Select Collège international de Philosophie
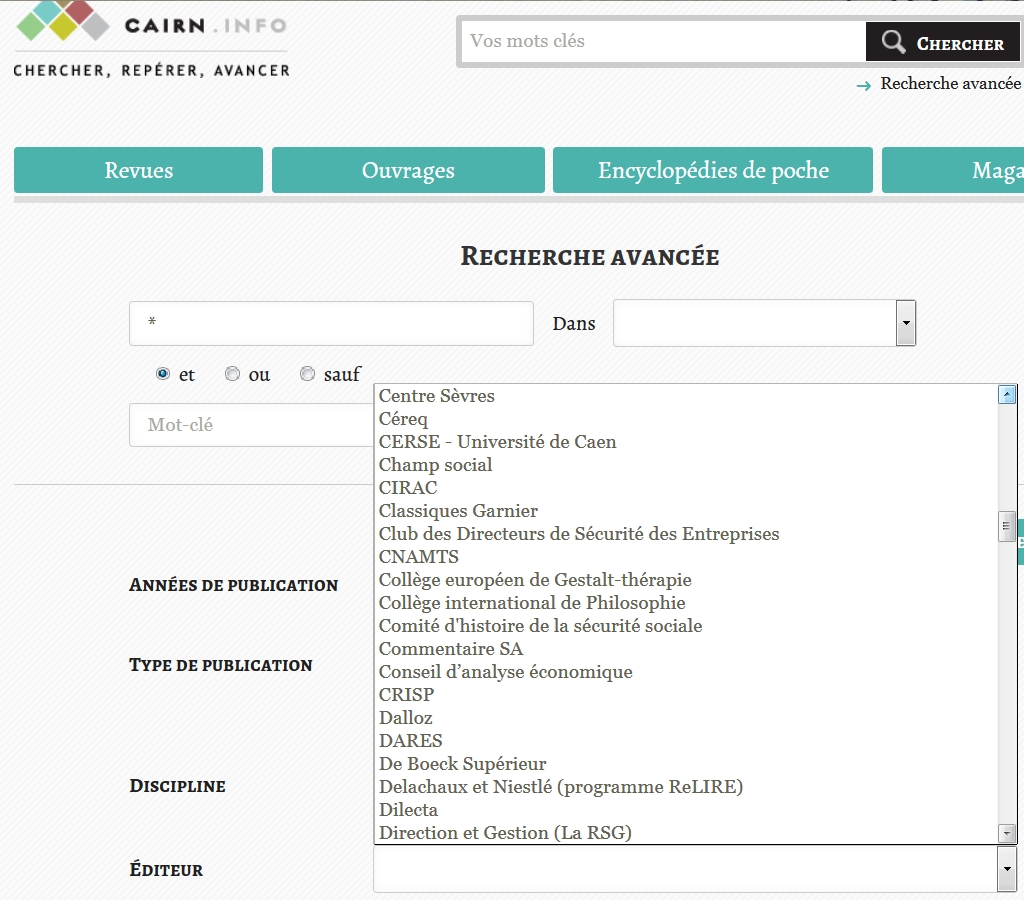The width and height of the screenshot is (1024, 900). pyautogui.click(x=686, y=602)
